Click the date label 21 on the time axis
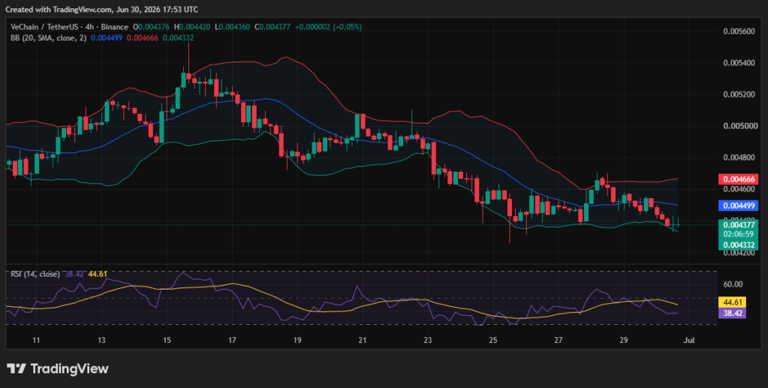 pyautogui.click(x=362, y=340)
